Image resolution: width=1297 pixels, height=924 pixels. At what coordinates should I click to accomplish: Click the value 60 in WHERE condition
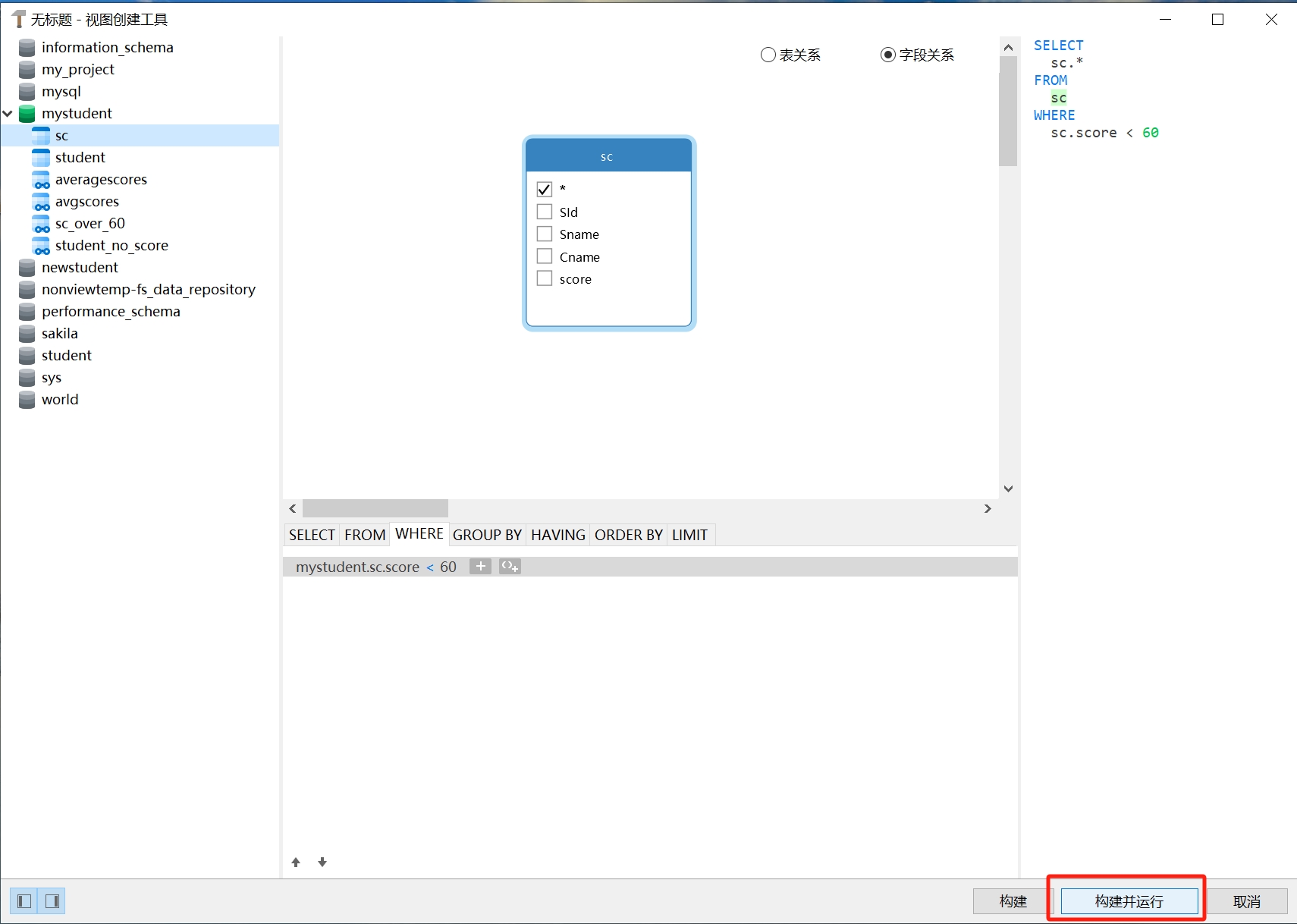point(448,567)
